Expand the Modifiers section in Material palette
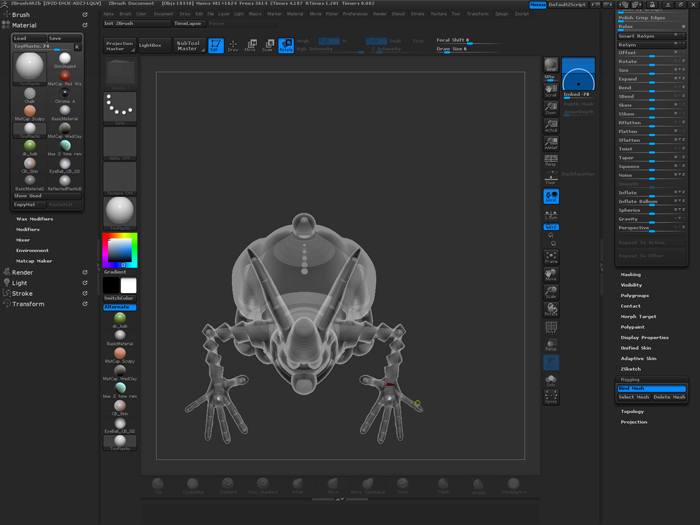Screen dimensions: 700x525 (28, 229)
